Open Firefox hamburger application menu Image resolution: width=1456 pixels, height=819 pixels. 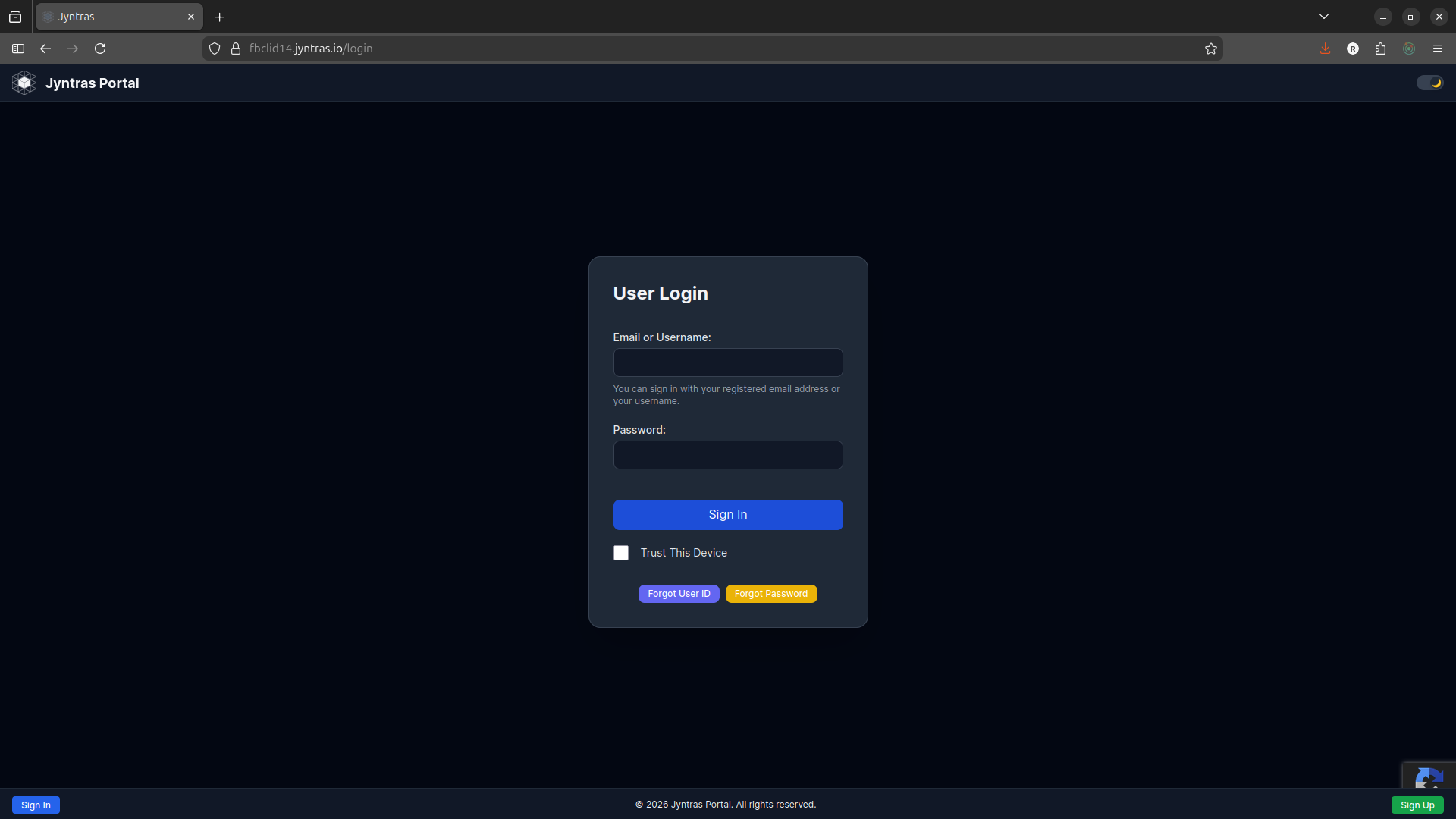[x=1437, y=49]
